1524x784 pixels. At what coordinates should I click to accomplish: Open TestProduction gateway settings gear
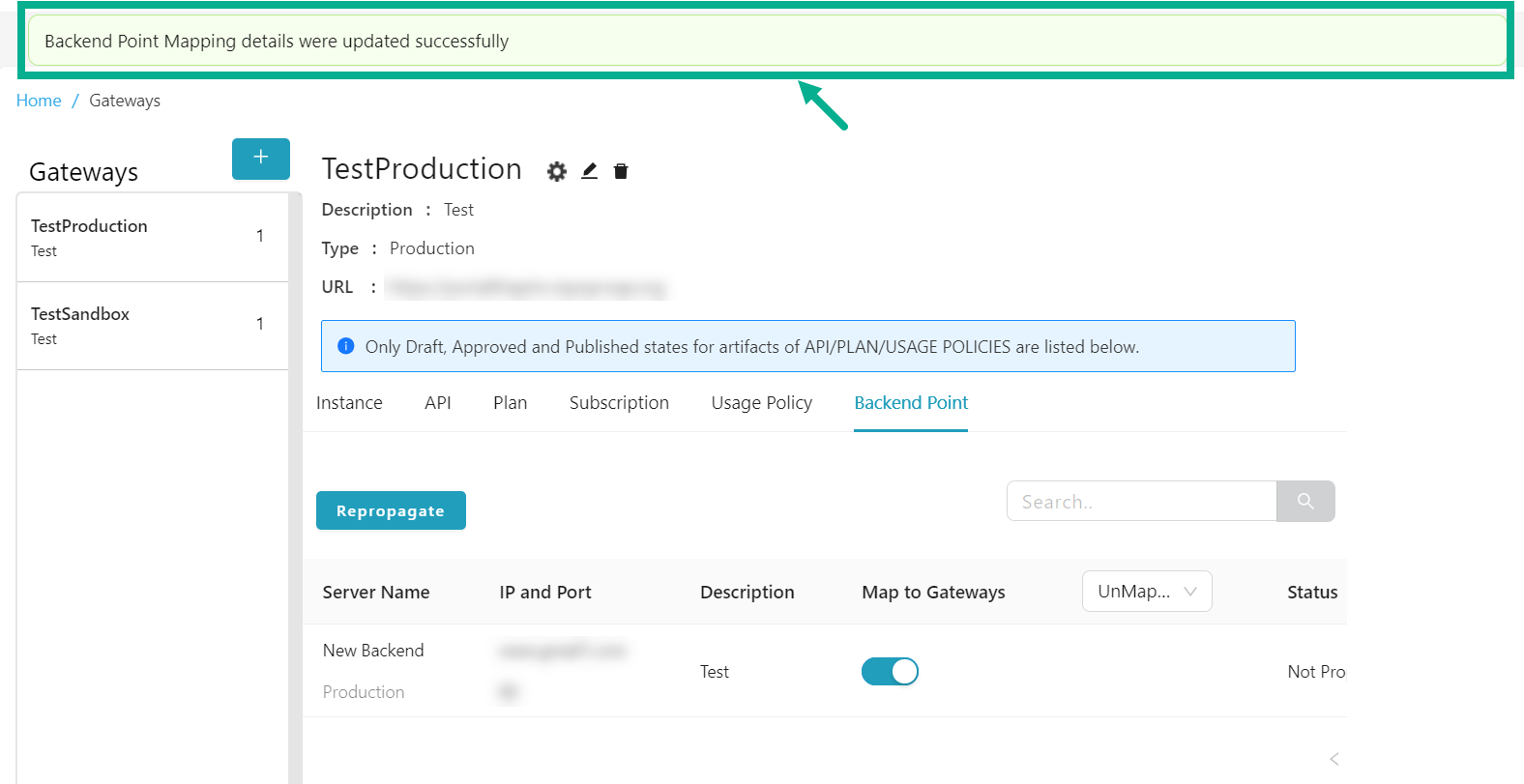[557, 171]
